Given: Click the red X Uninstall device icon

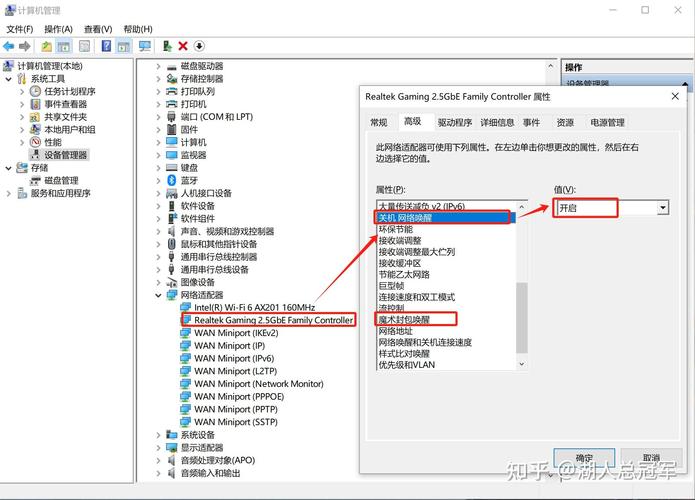Looking at the screenshot, I should click(x=183, y=46).
